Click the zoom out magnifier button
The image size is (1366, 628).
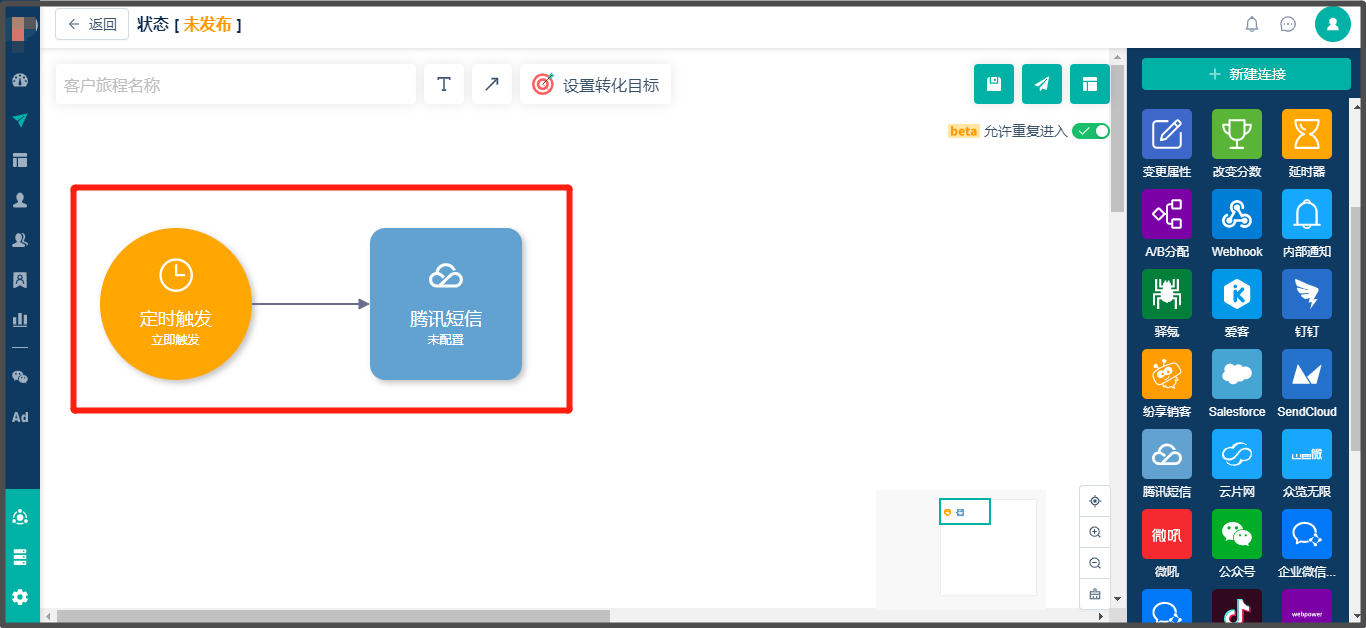coord(1095,563)
